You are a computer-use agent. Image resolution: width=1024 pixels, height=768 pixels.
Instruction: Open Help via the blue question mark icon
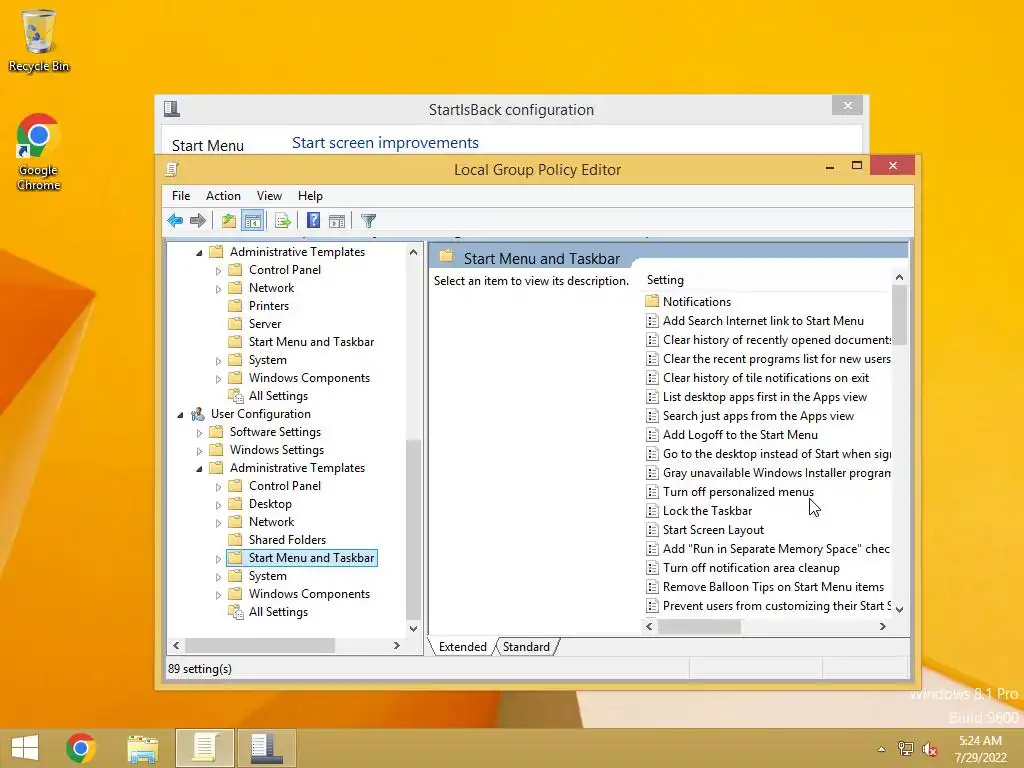tap(313, 221)
